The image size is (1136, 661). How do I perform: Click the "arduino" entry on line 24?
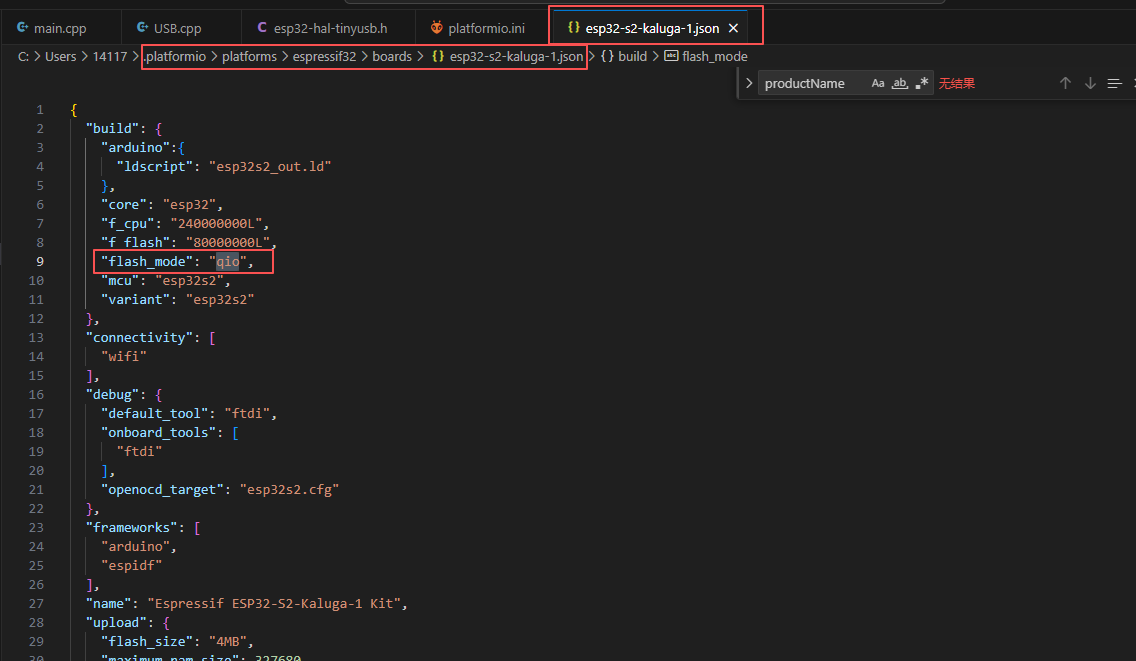click(x=135, y=546)
